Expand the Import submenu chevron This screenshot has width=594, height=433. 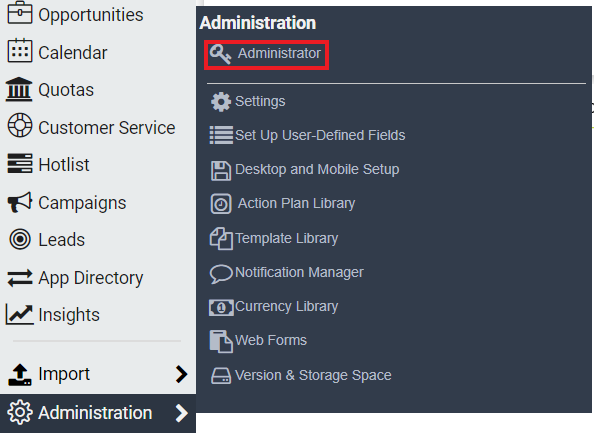[x=182, y=374]
